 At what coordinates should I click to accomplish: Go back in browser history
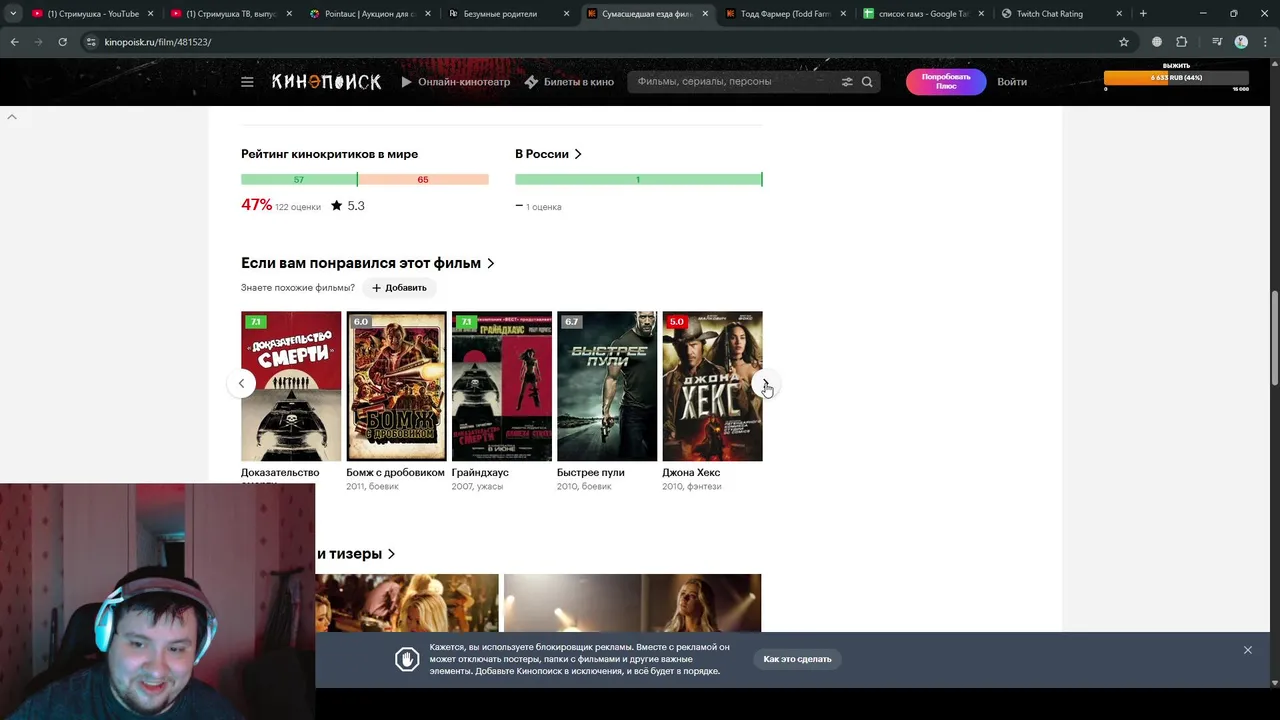pyautogui.click(x=14, y=42)
